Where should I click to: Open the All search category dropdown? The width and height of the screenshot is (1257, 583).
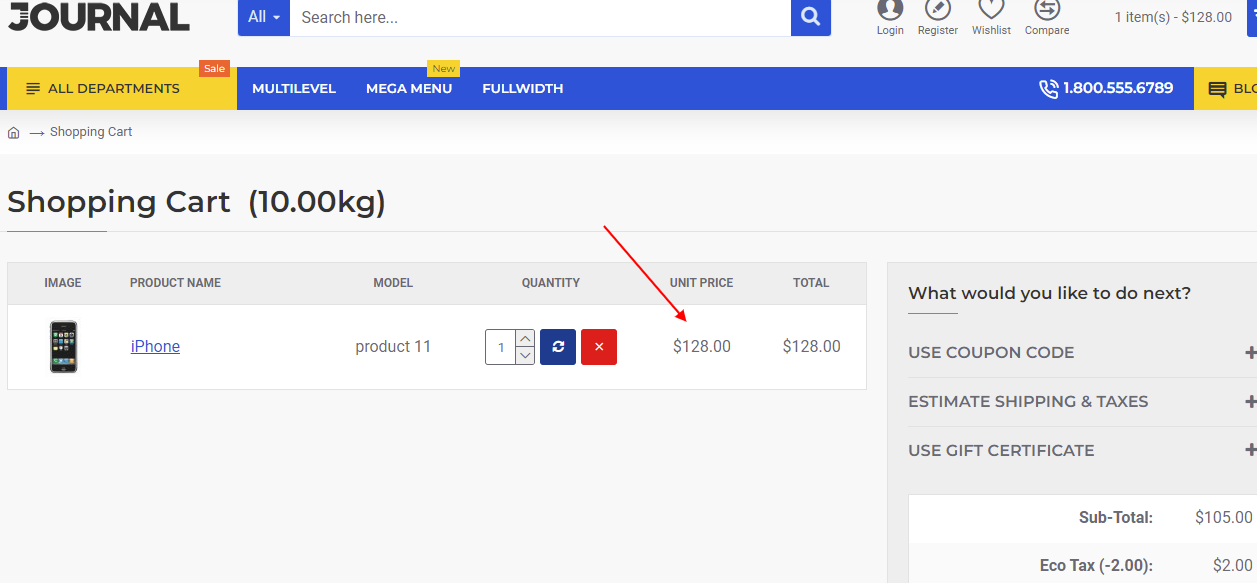264,17
